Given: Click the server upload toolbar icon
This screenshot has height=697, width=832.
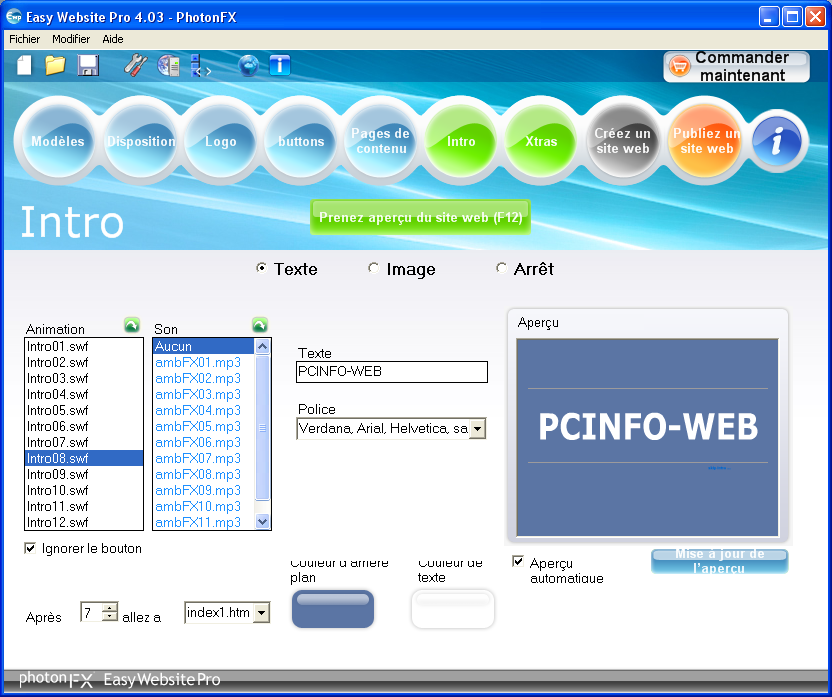Looking at the screenshot, I should click(x=200, y=66).
